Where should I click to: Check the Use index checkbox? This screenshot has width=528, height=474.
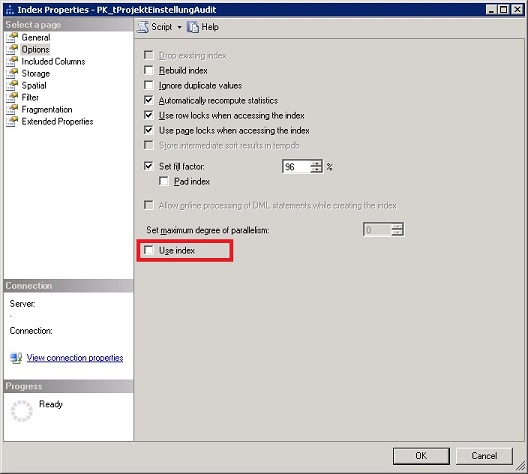[148, 250]
